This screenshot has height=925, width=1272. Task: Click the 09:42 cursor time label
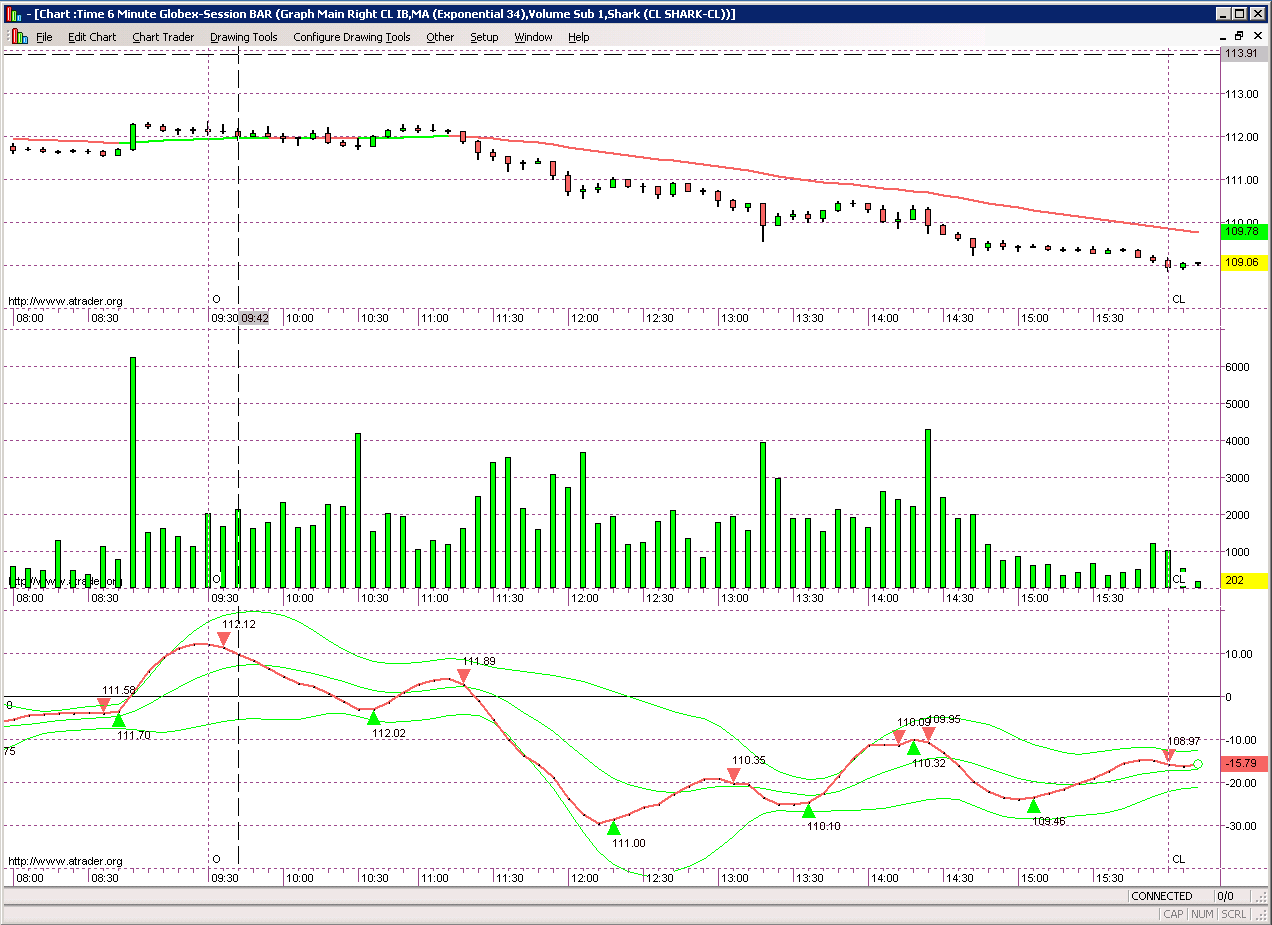click(255, 318)
